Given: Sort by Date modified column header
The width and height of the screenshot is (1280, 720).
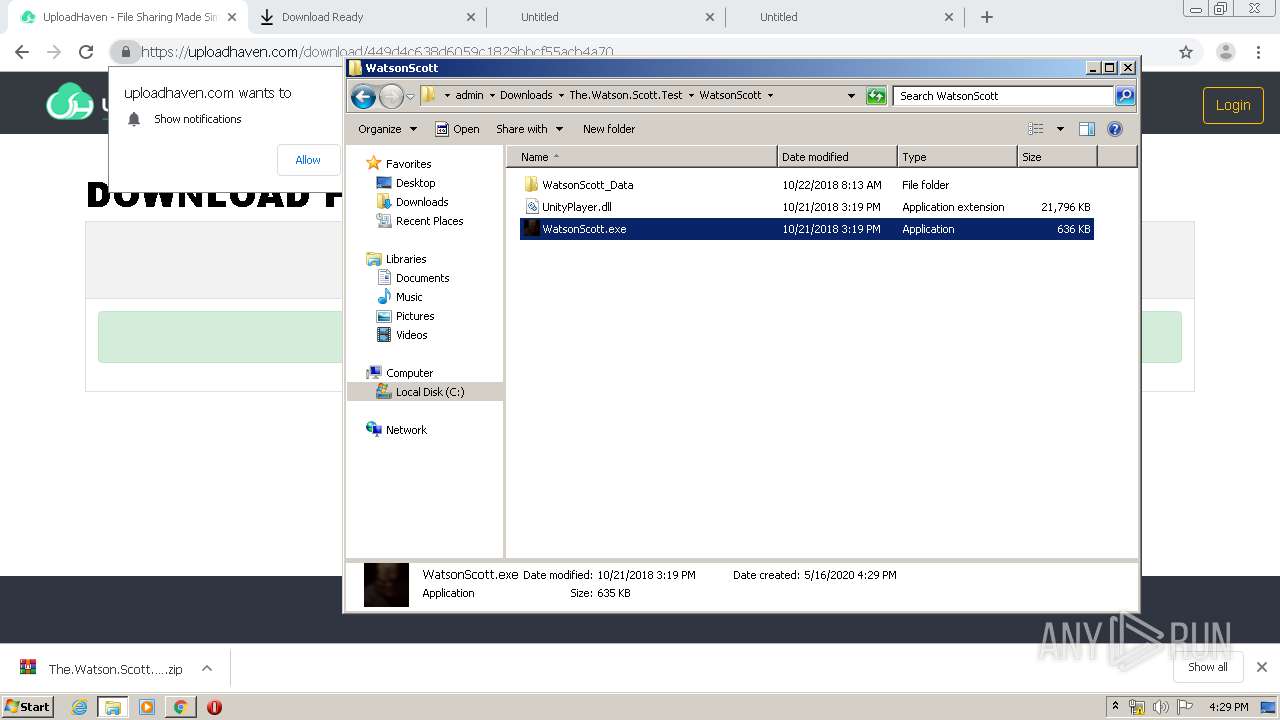Looking at the screenshot, I should pos(836,157).
